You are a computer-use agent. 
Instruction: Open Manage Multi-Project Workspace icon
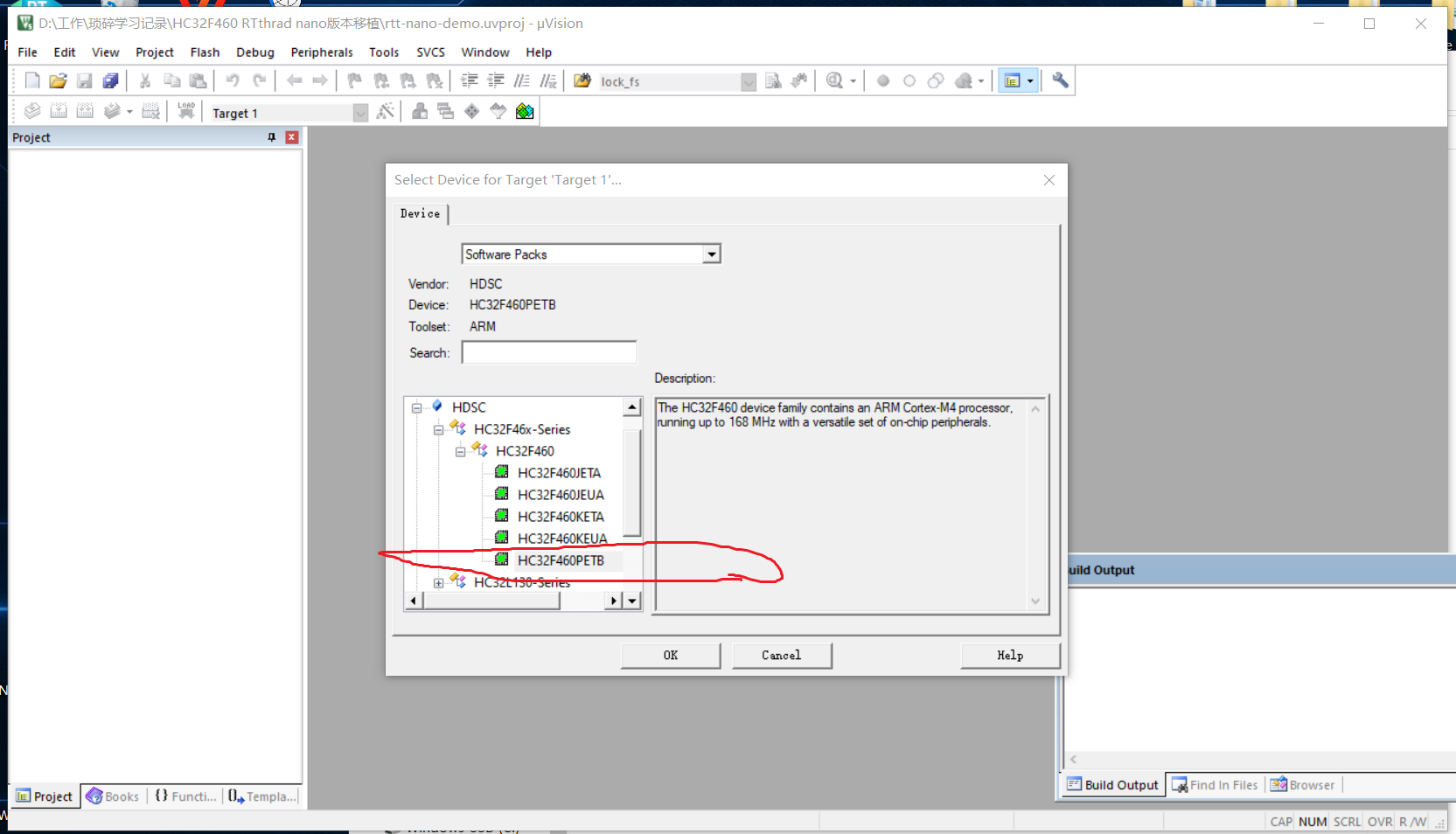[446, 112]
